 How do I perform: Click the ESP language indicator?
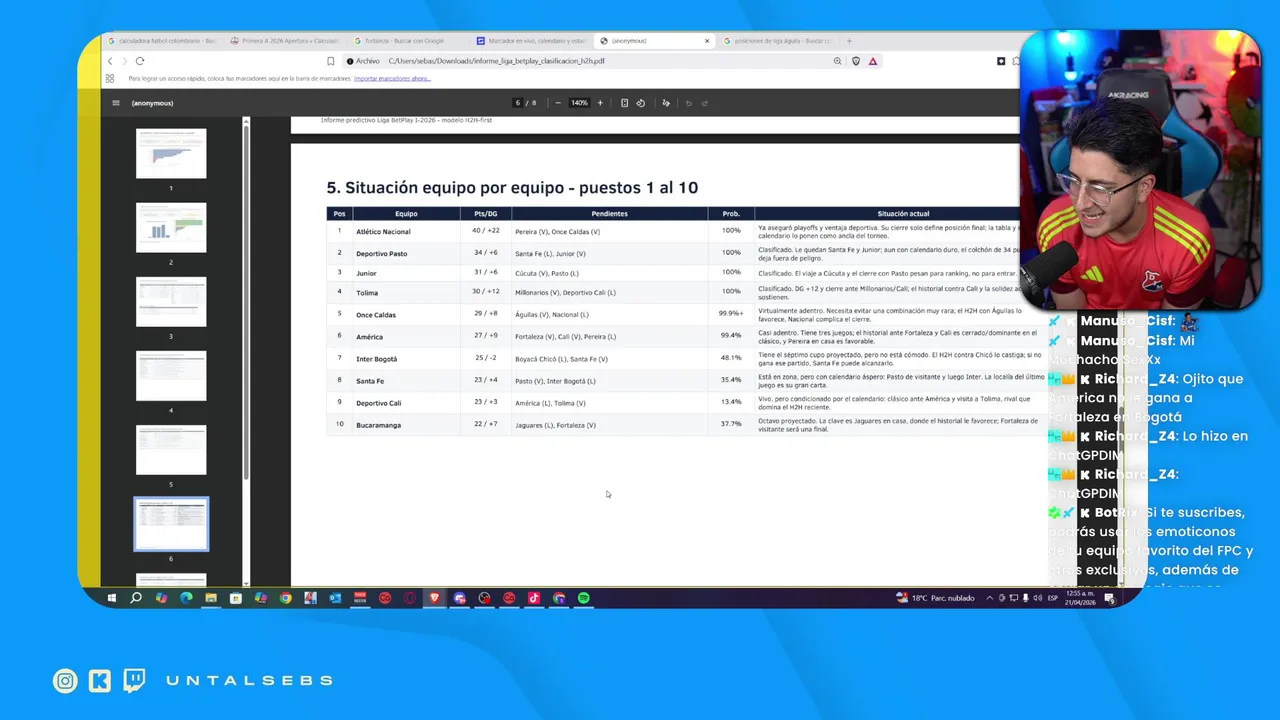pyautogui.click(x=1053, y=598)
